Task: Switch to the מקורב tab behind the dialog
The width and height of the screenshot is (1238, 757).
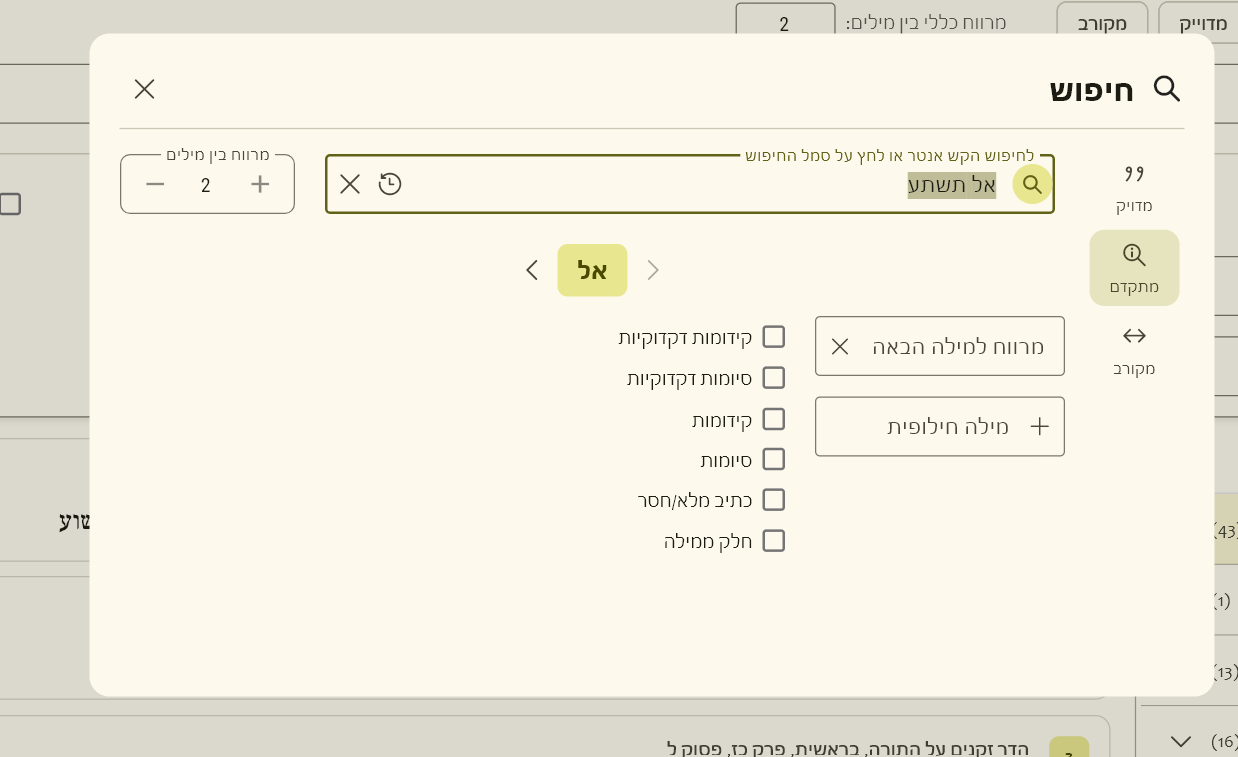Action: tap(1101, 22)
